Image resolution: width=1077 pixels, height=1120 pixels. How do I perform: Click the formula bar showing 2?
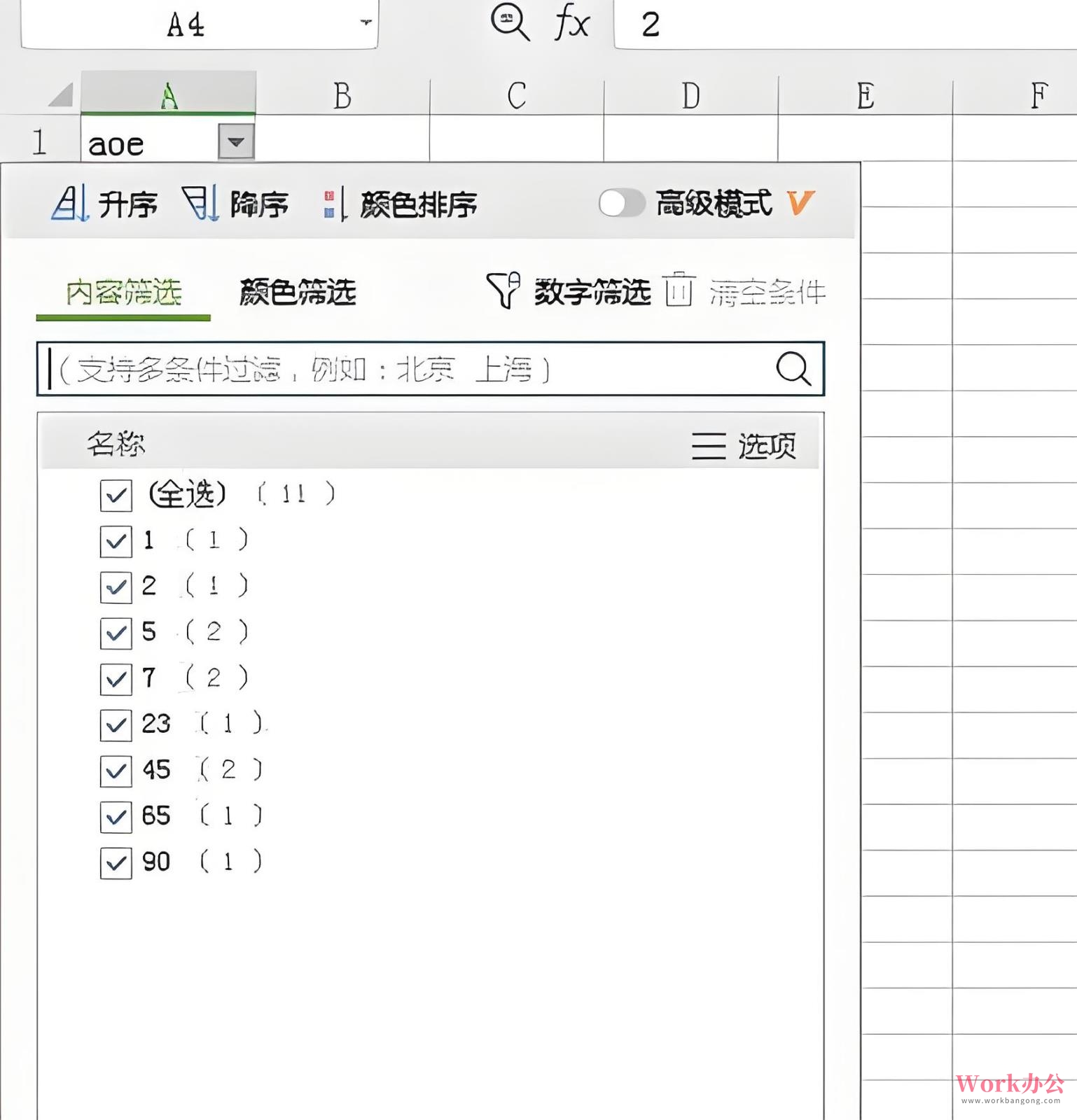click(845, 24)
